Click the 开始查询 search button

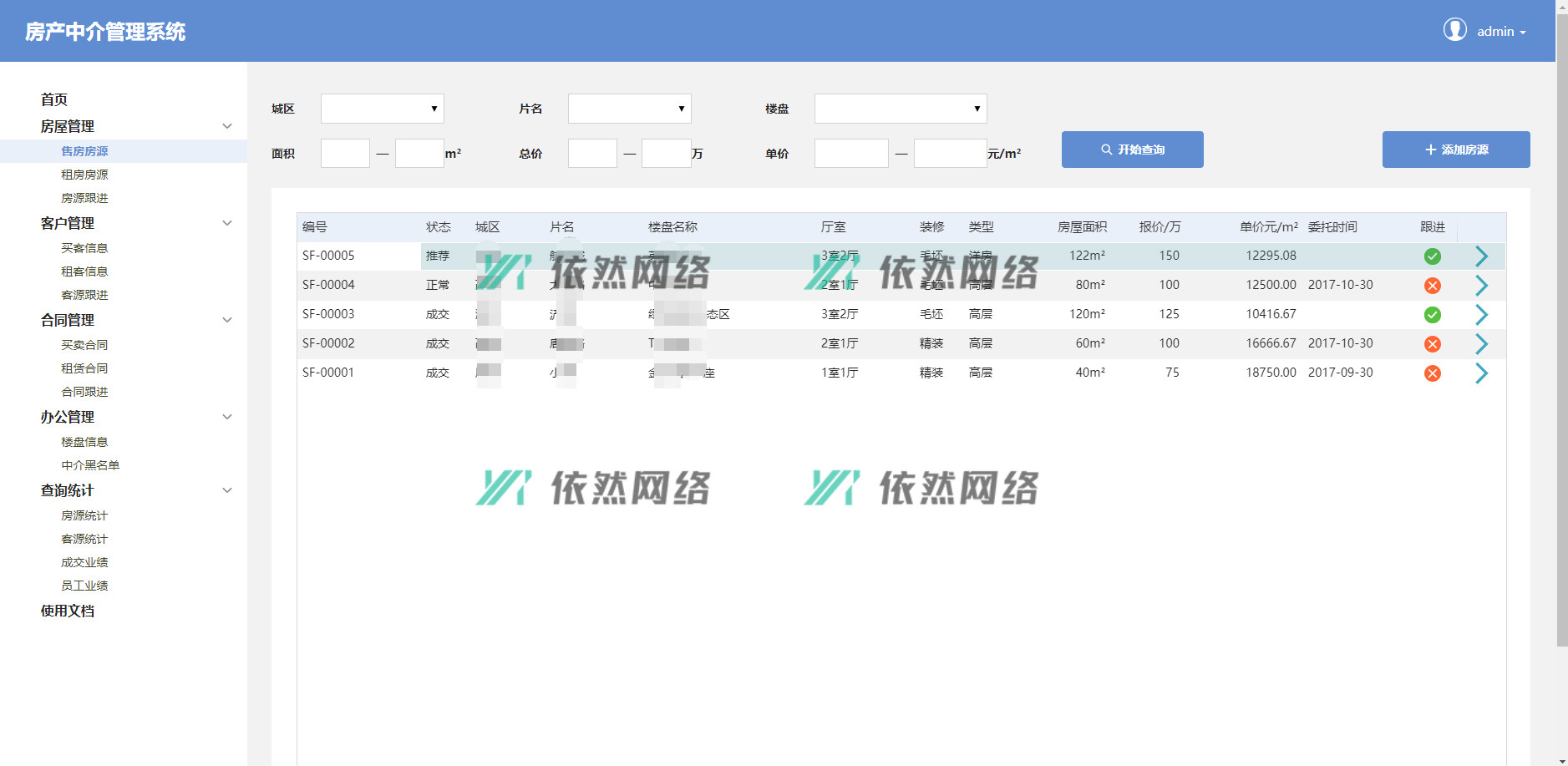pyautogui.click(x=1132, y=150)
